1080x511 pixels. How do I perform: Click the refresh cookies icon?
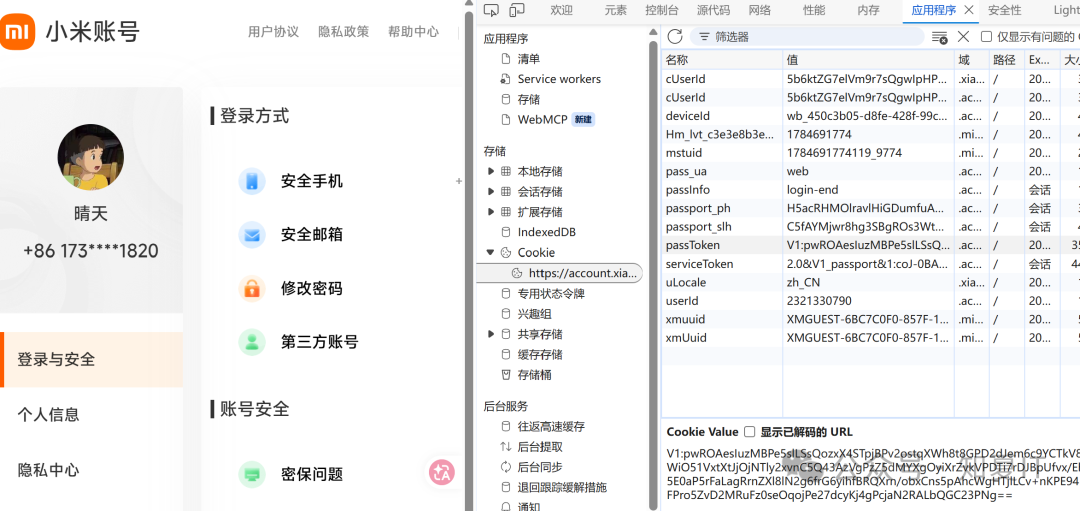pyautogui.click(x=675, y=36)
